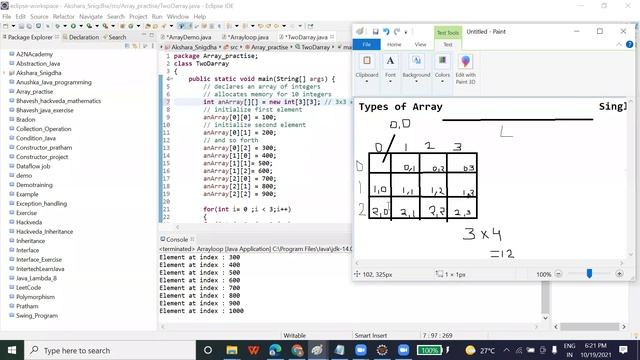Screen dimensions: 640x360
Task: Select the Array_practise project in Package Explorer
Action: [x=34, y=92]
